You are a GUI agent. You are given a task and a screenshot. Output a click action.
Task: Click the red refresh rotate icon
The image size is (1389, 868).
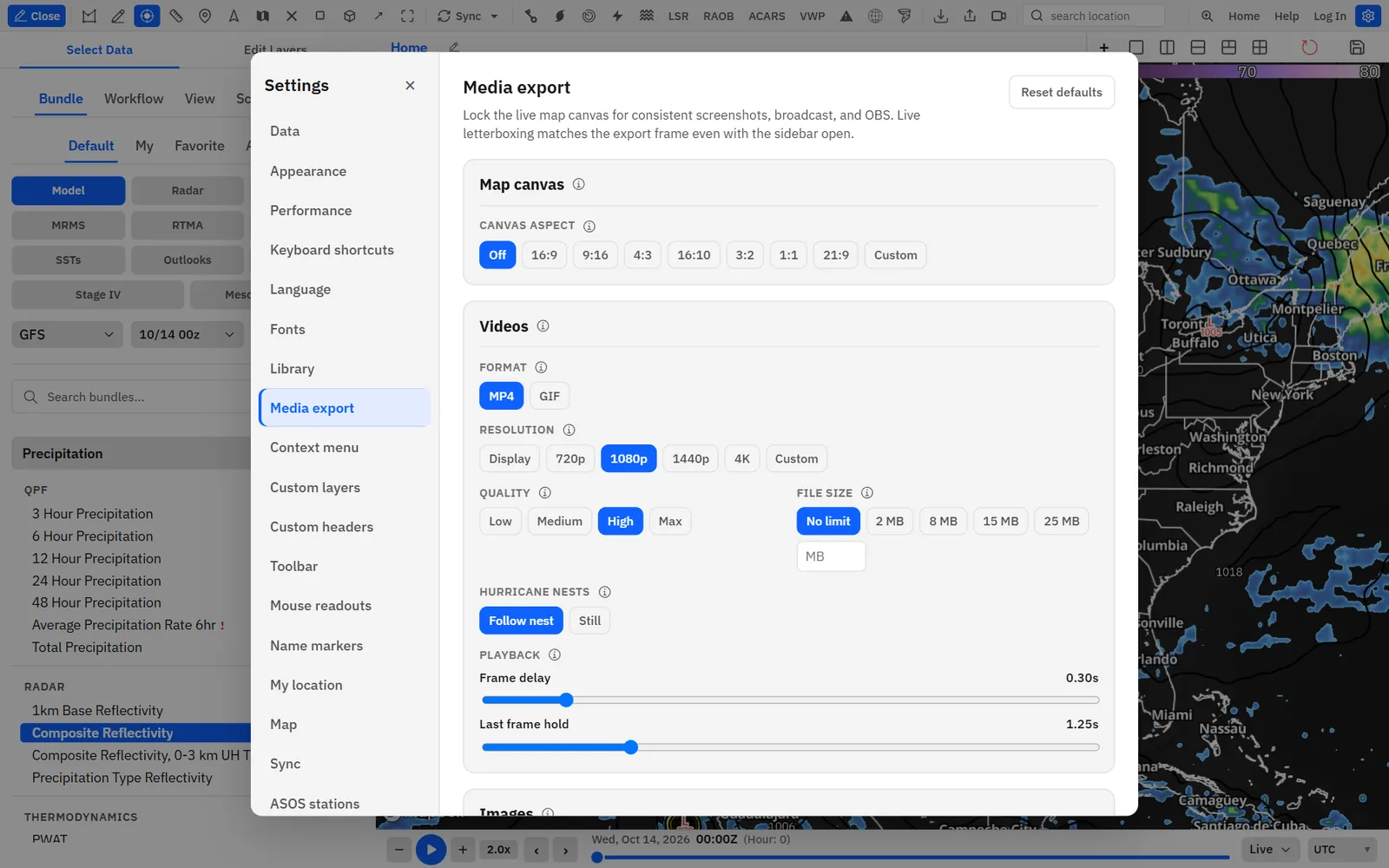click(1309, 47)
